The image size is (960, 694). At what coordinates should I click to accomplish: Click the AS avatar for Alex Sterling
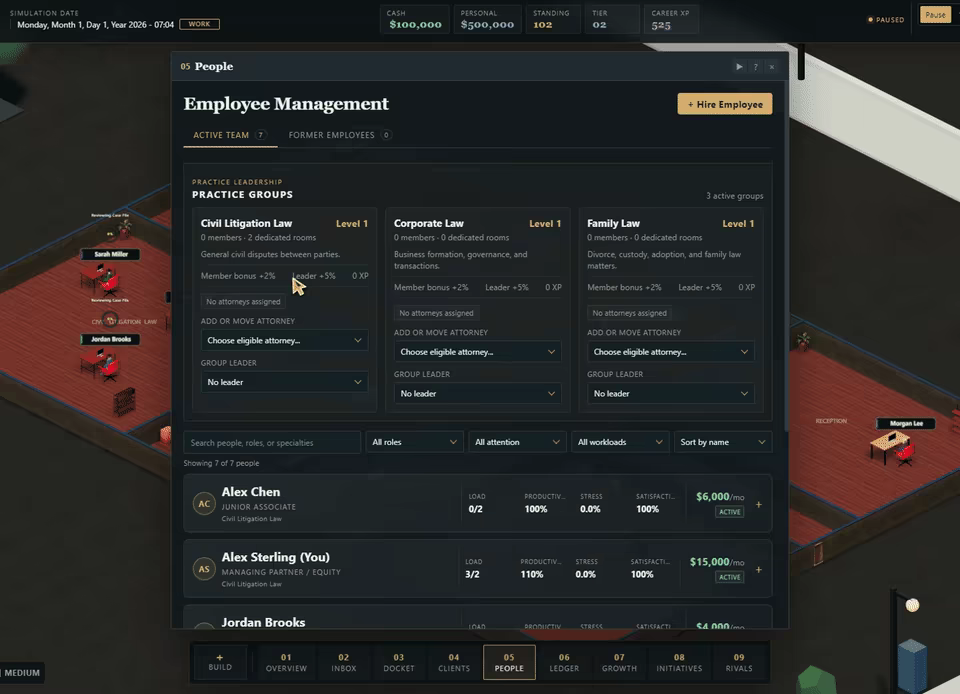tap(204, 569)
